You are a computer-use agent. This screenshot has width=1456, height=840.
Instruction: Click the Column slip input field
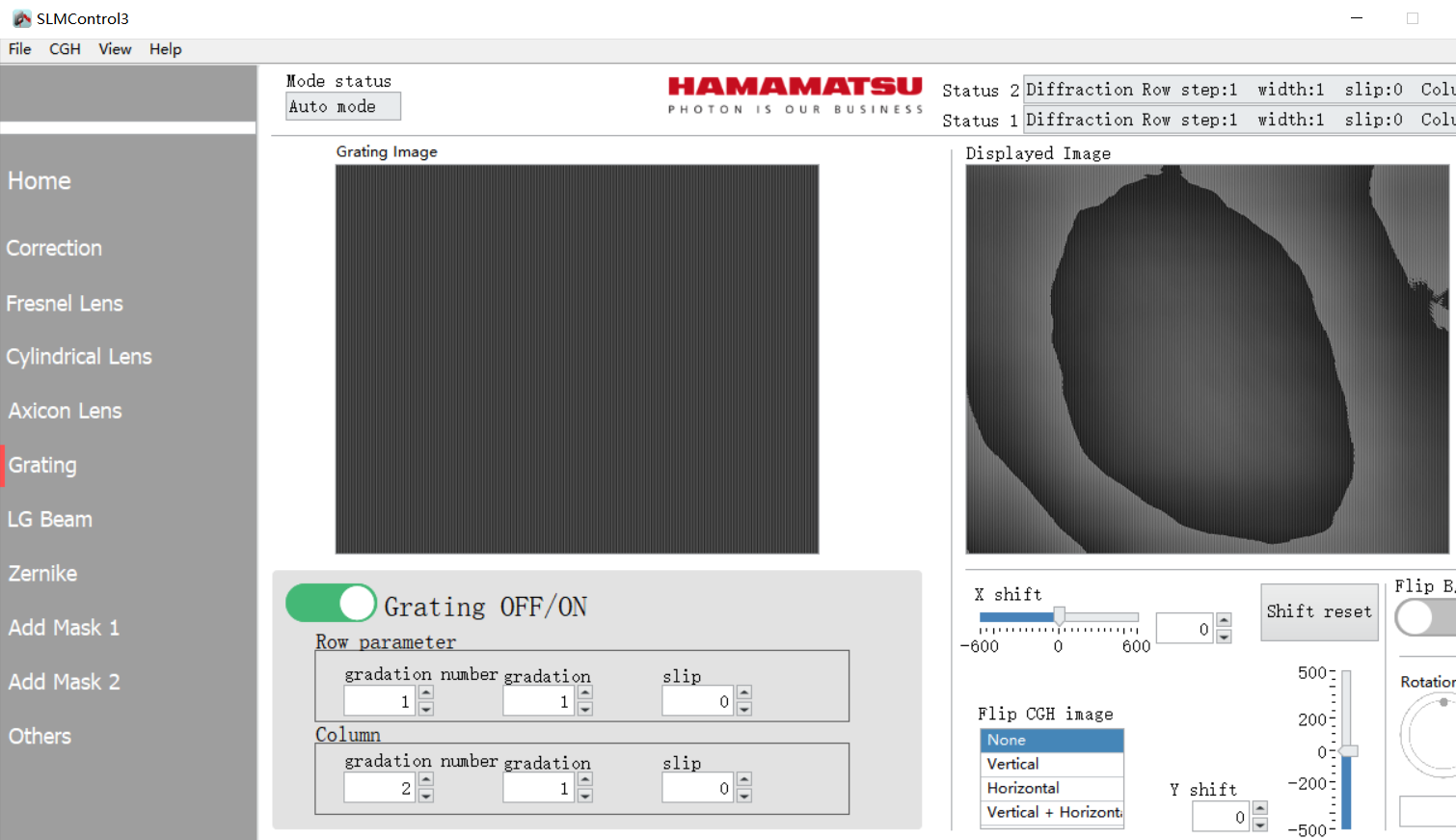point(696,788)
